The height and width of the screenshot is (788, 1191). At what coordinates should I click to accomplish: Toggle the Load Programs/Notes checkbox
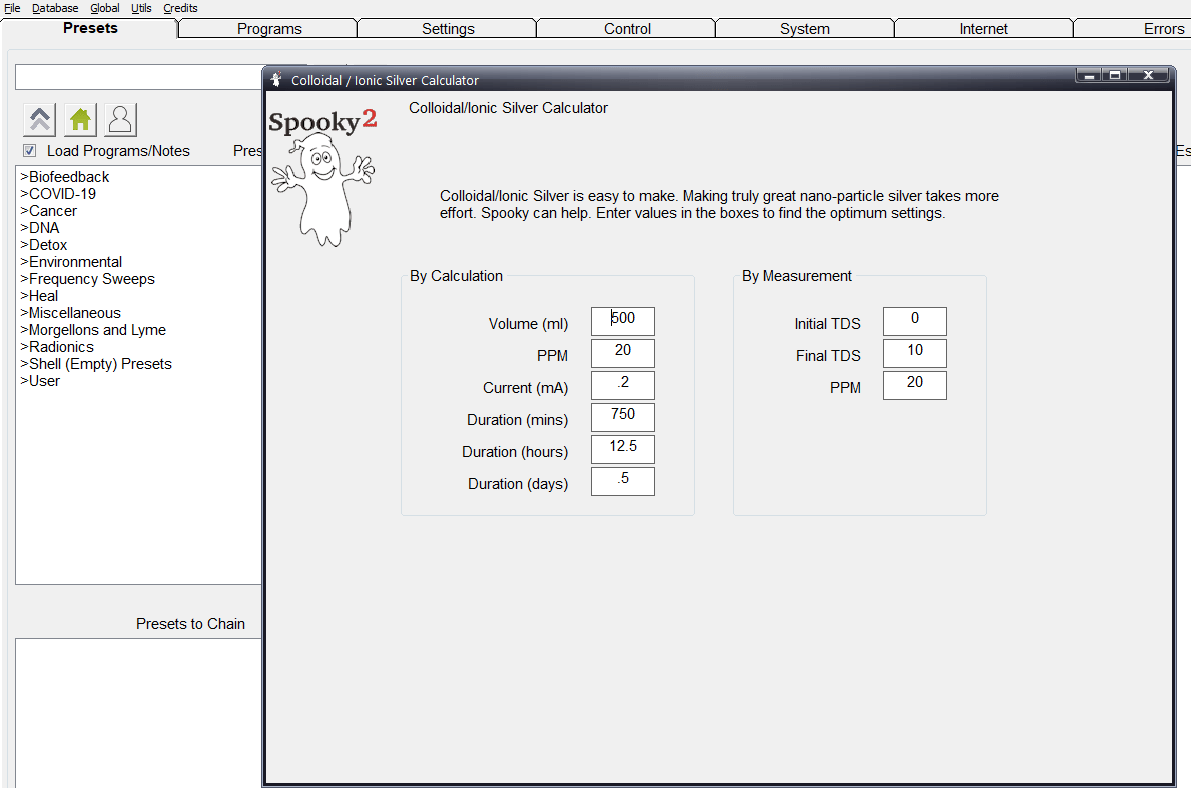tap(30, 150)
